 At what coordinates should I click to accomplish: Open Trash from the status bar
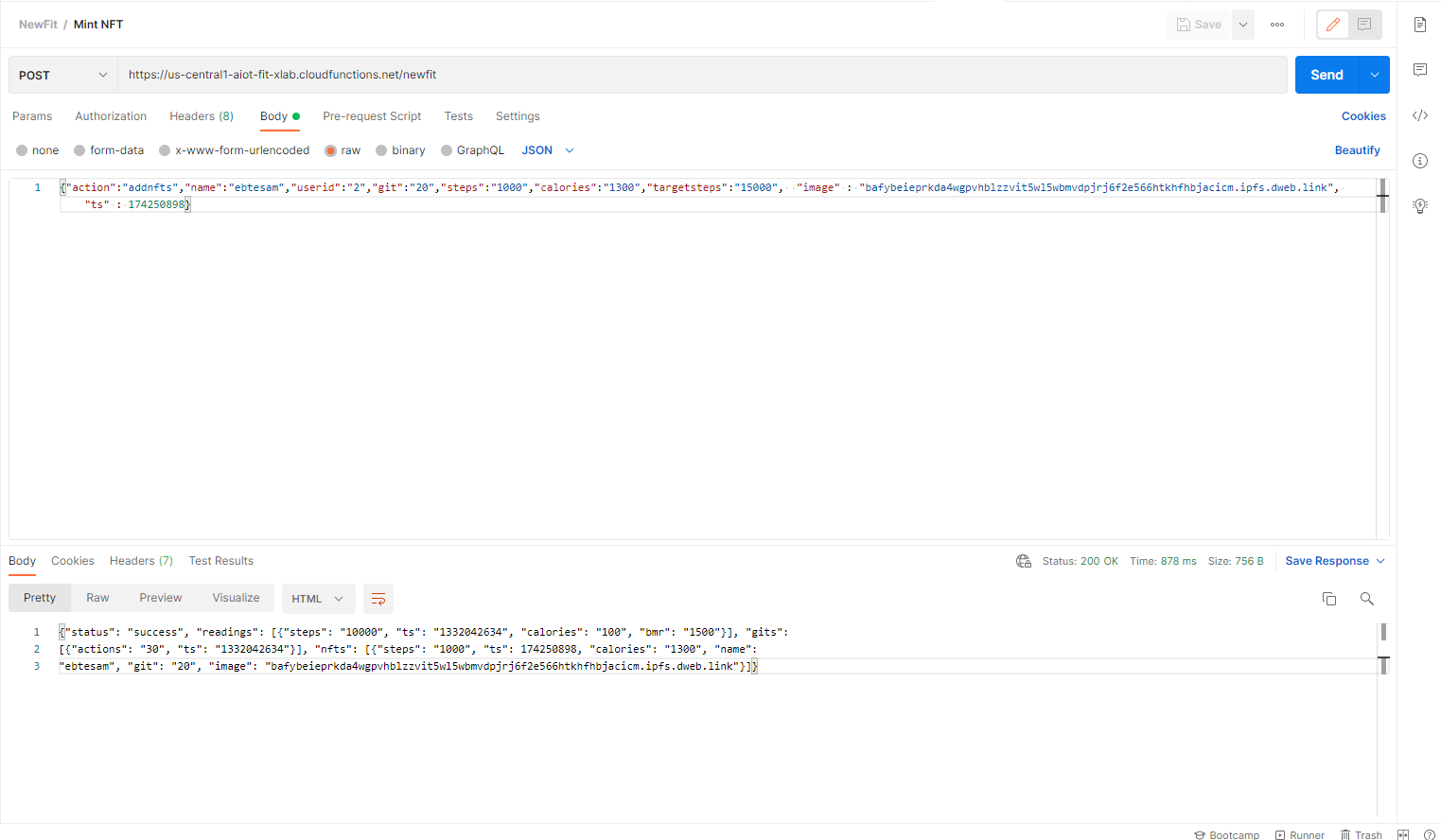point(1362,835)
